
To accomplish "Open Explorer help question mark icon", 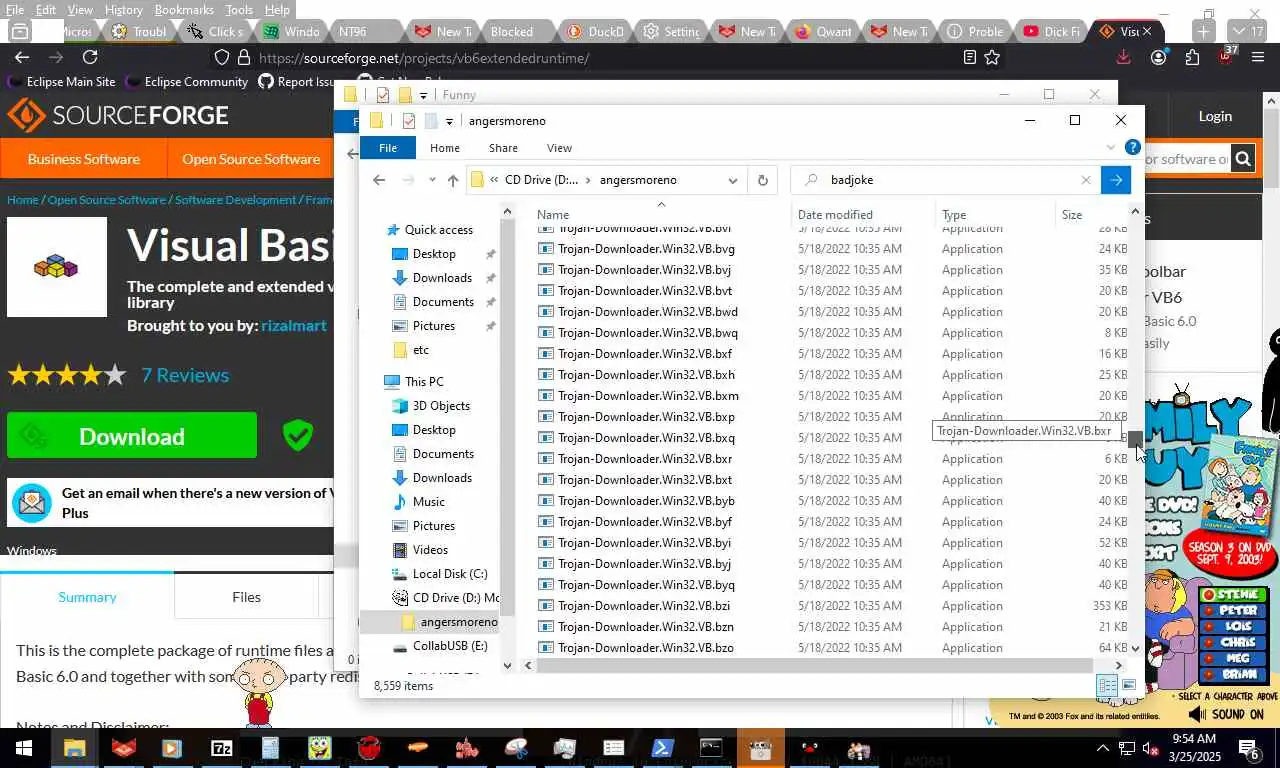I will click(x=1132, y=147).
